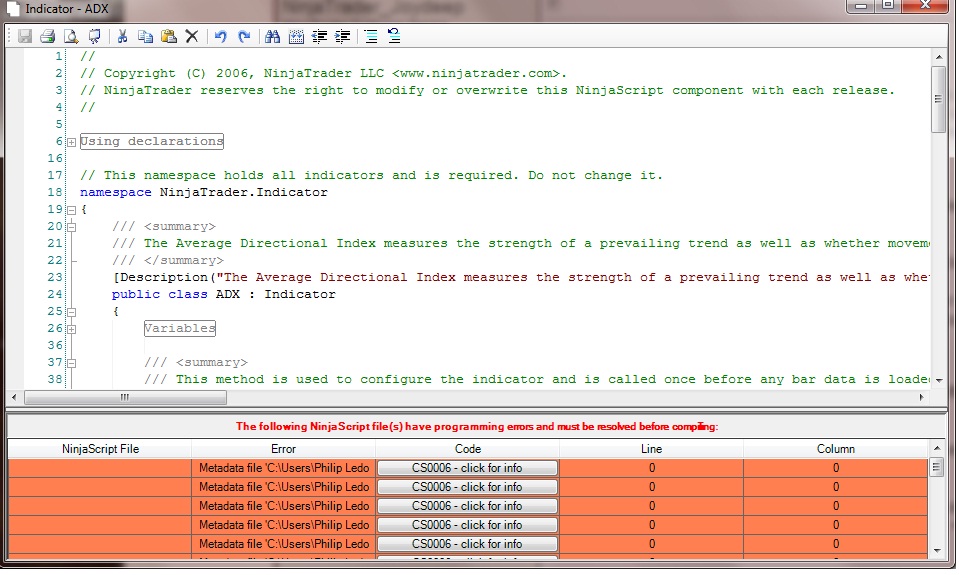Click the fifth Metadata file error cell

[x=284, y=544]
